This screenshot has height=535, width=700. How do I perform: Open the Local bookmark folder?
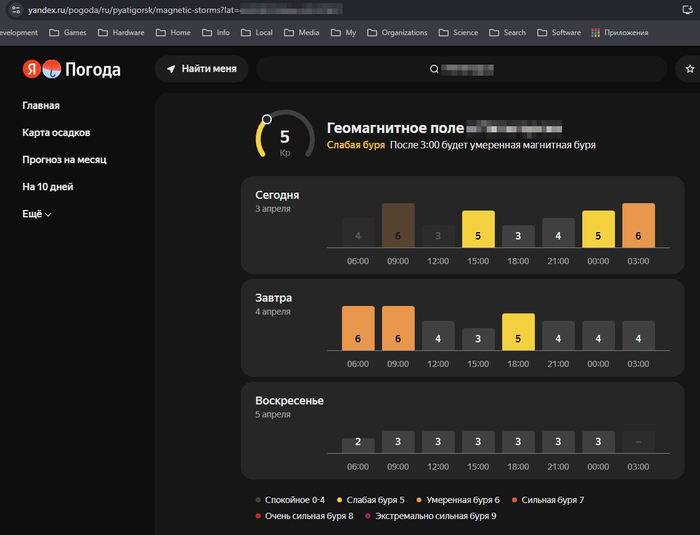pos(257,33)
